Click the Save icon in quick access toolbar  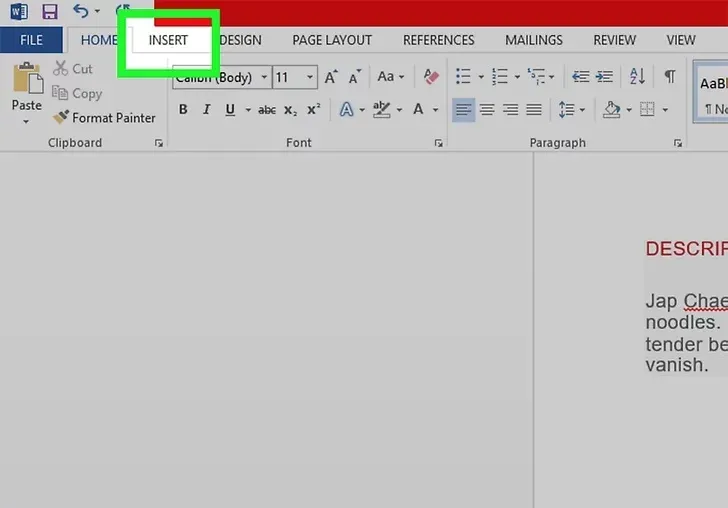[50, 11]
